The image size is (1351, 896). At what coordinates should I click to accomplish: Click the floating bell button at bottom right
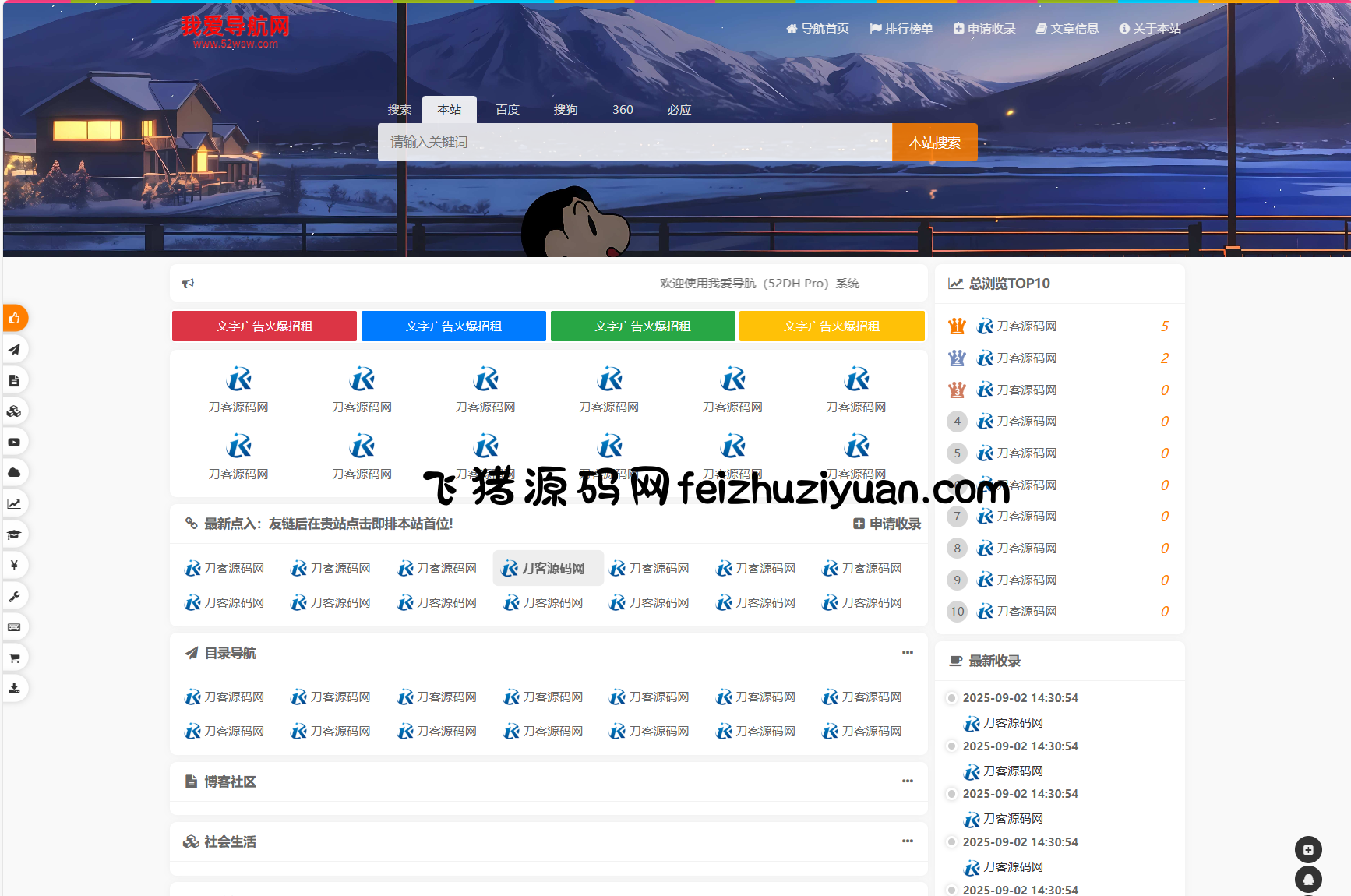click(x=1308, y=880)
